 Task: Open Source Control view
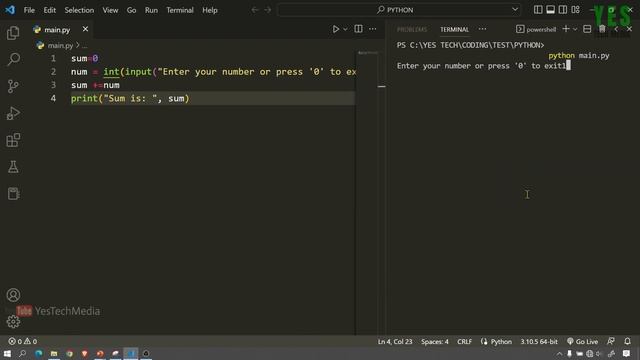pyautogui.click(x=13, y=86)
